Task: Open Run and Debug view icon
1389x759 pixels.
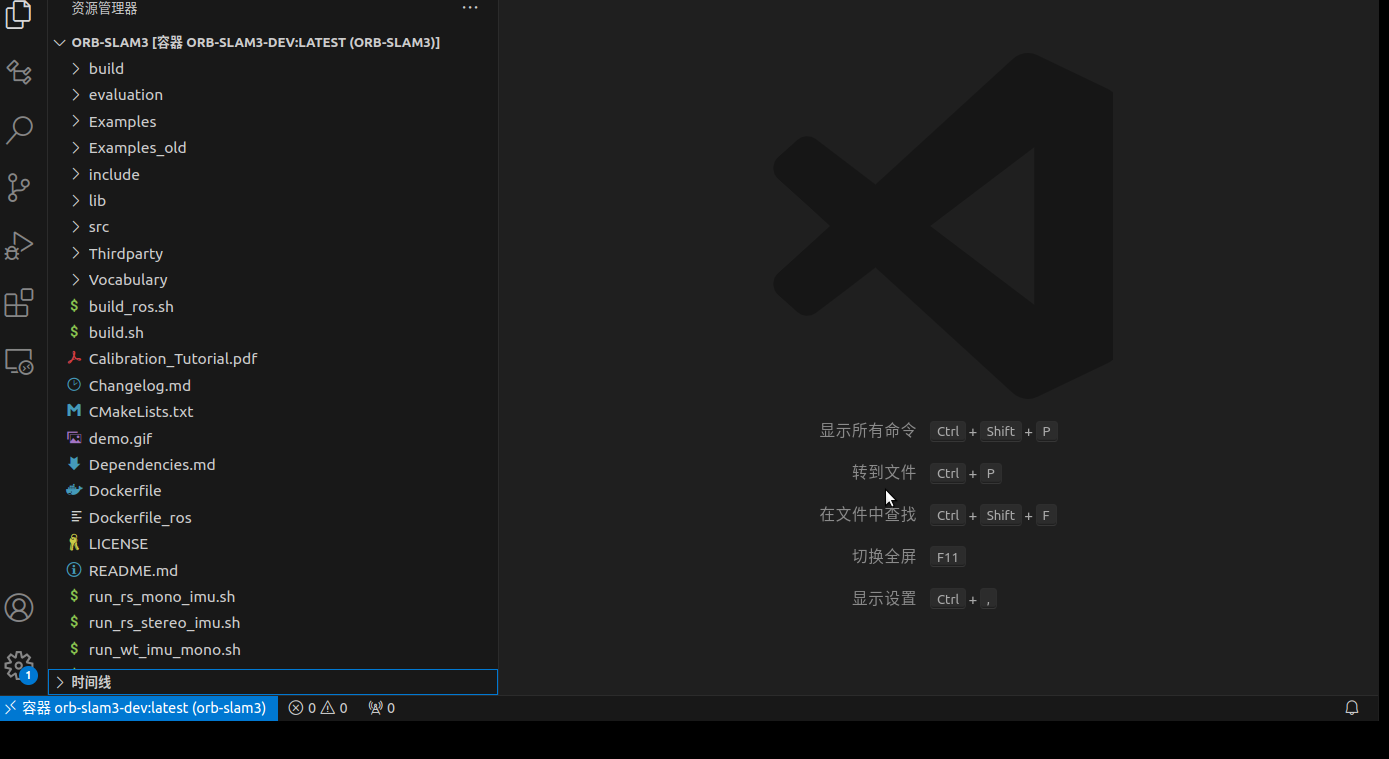Action: coord(19,245)
